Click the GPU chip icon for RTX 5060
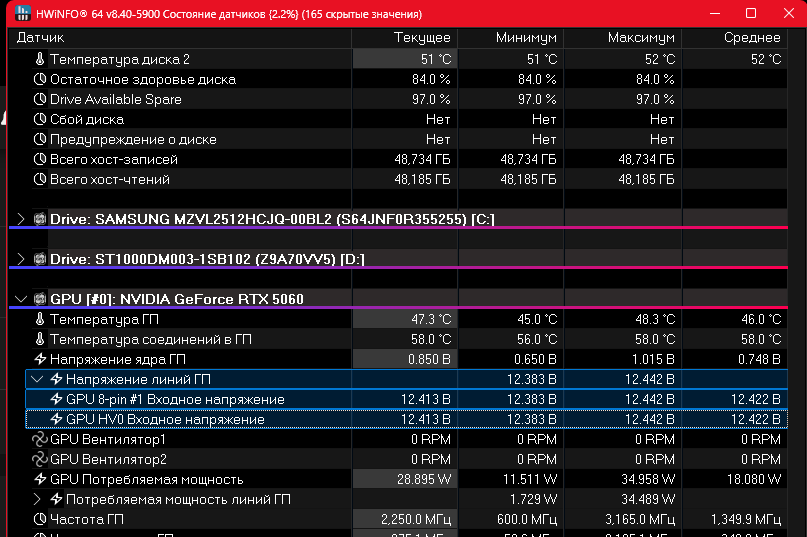The image size is (807, 537). point(40,299)
